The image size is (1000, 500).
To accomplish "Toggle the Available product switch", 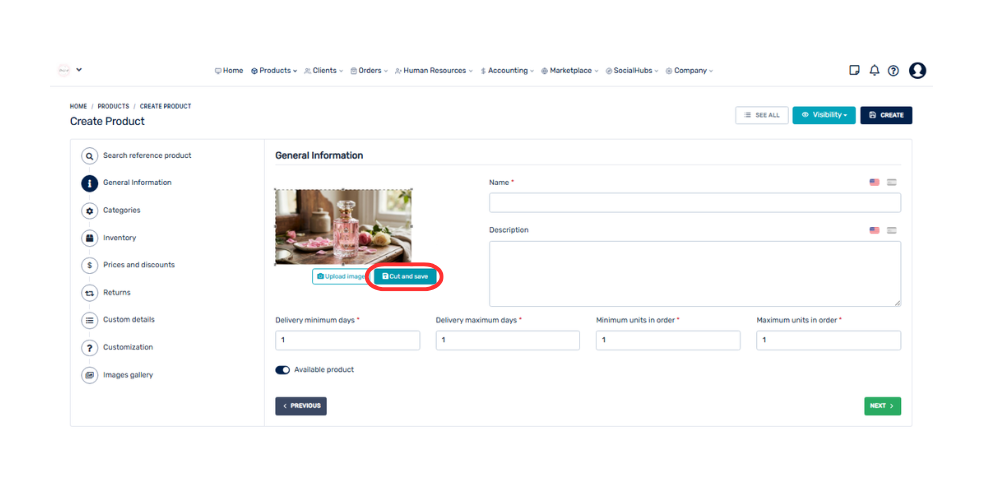I will tap(282, 370).
